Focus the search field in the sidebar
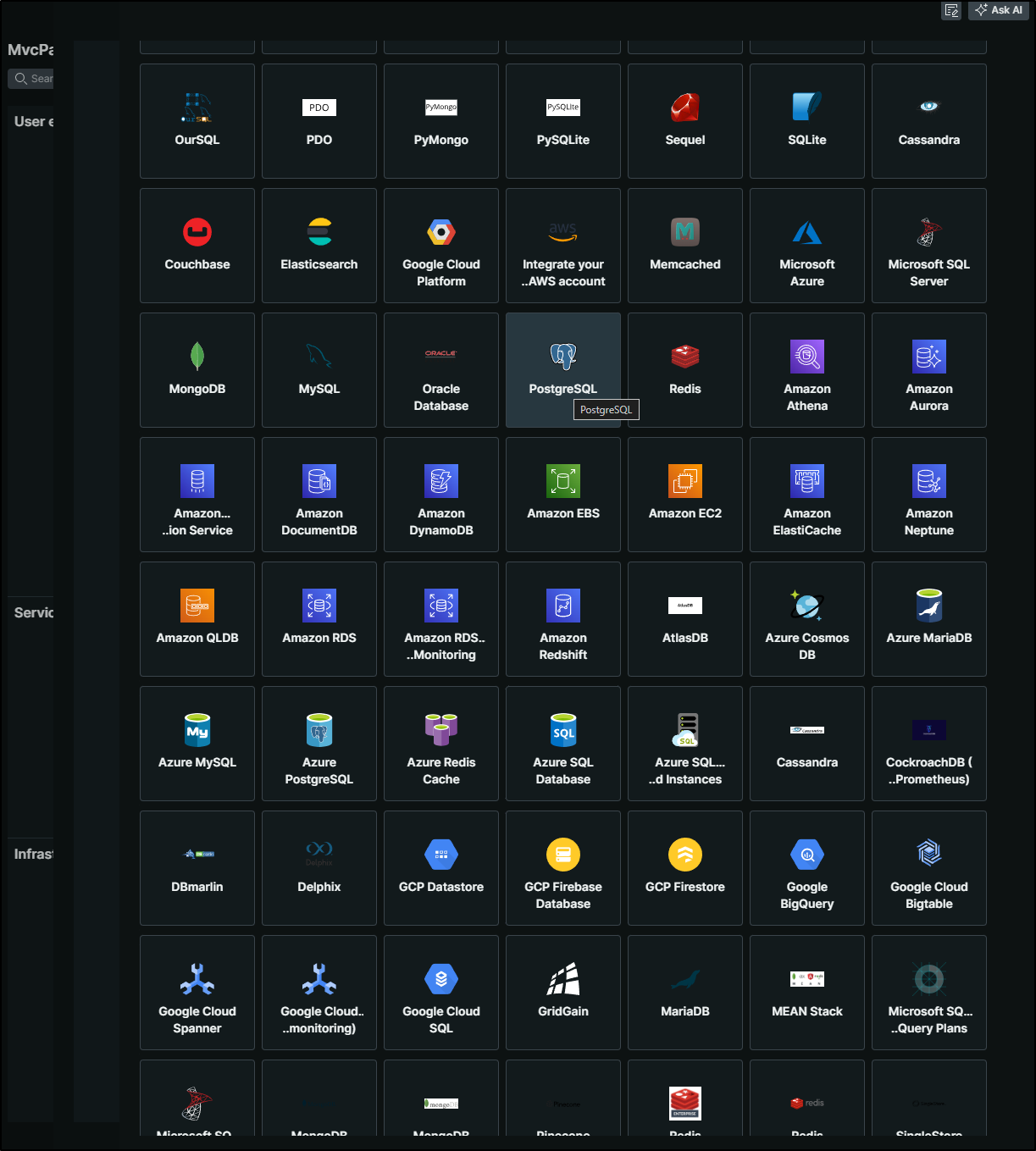This screenshot has width=1036, height=1151. click(x=31, y=79)
